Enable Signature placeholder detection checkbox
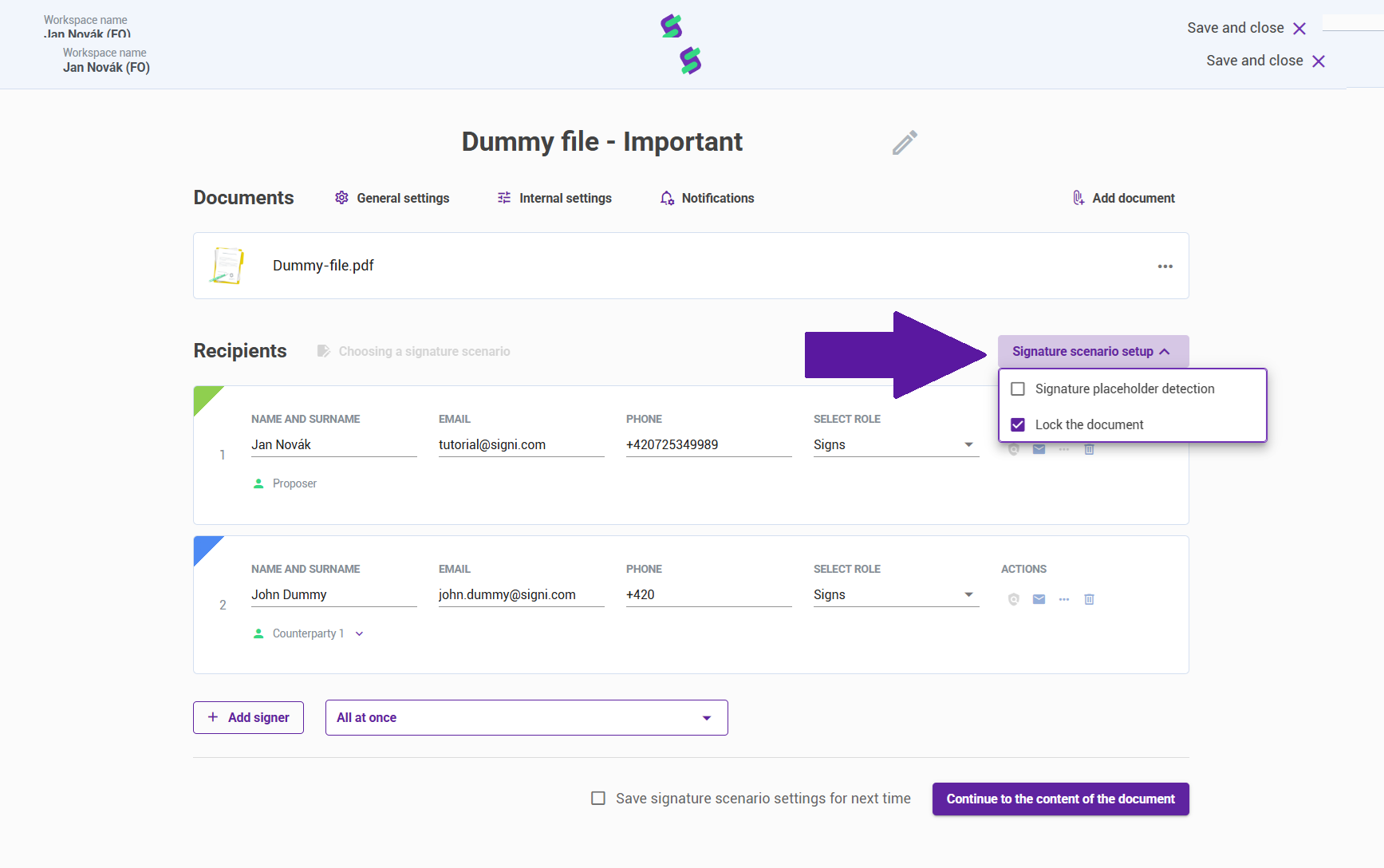Viewport: 1384px width, 868px height. click(1018, 389)
